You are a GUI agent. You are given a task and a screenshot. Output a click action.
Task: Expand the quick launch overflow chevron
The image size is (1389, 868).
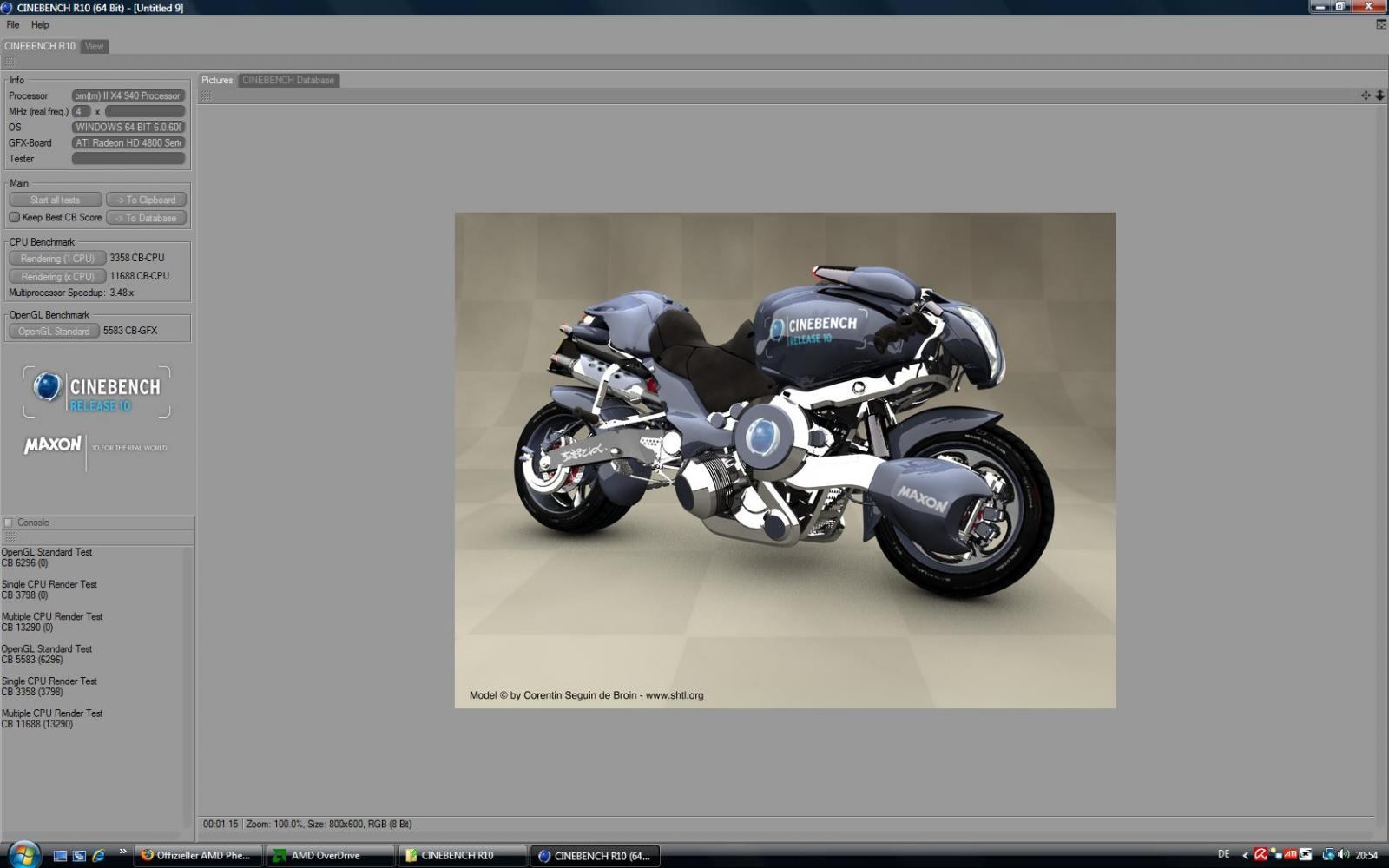pos(122,852)
